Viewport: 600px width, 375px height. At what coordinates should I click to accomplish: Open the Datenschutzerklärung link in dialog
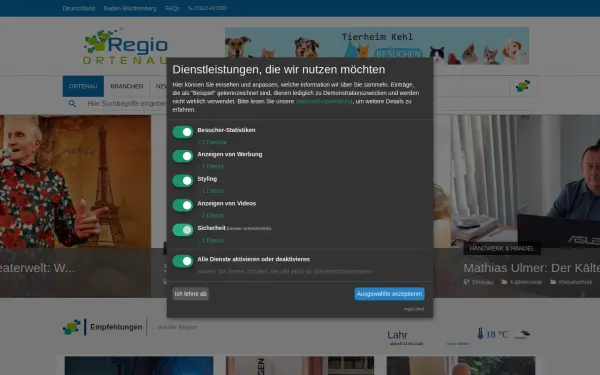click(324, 101)
